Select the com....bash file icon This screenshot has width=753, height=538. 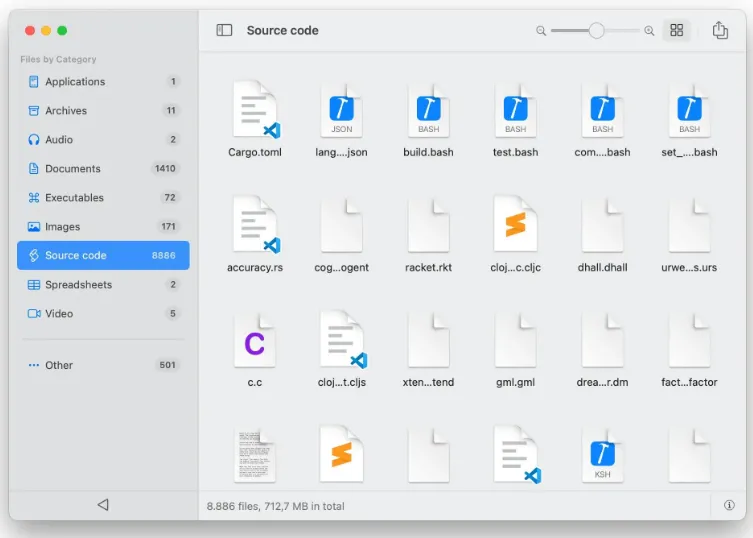point(602,110)
